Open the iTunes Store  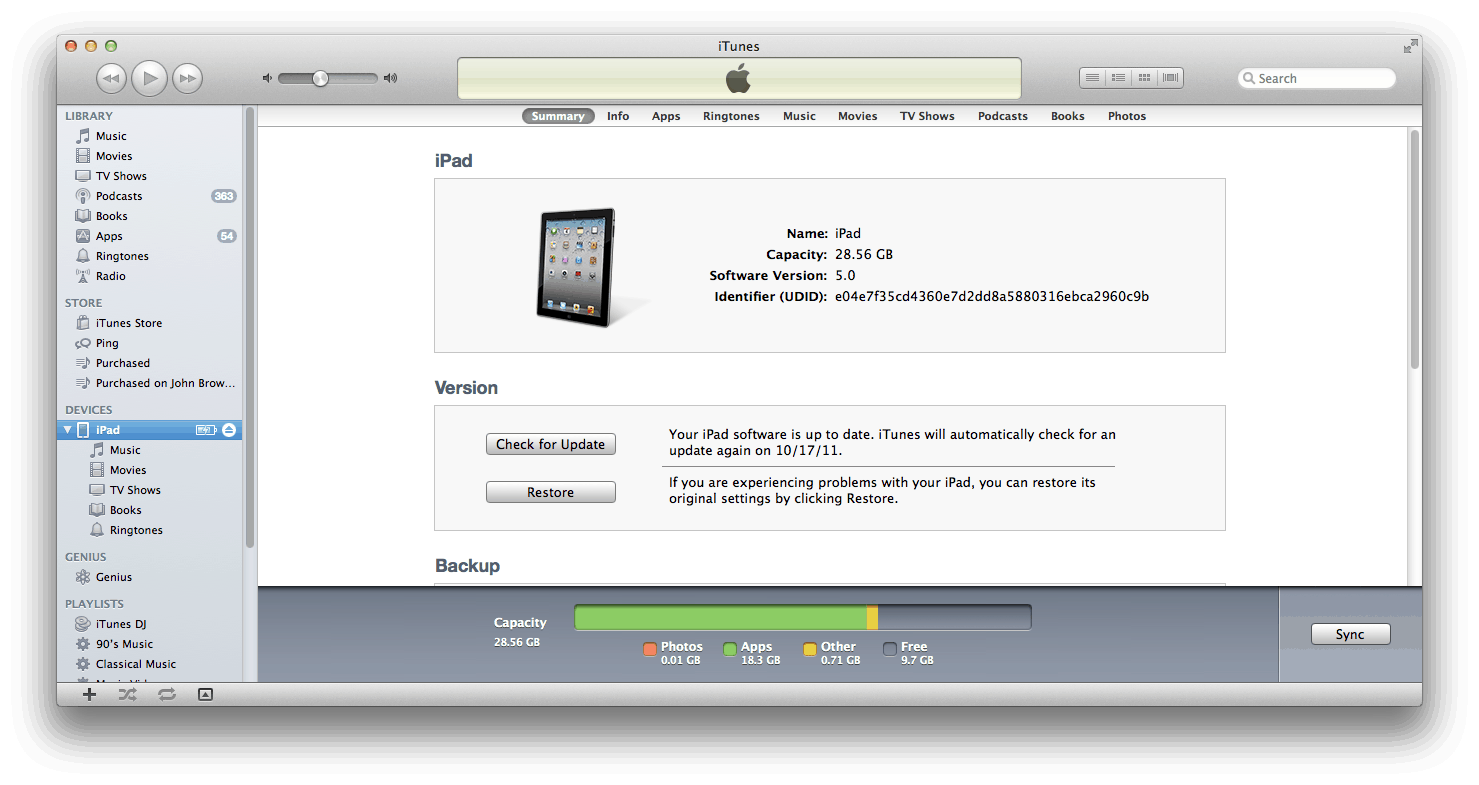coord(128,323)
